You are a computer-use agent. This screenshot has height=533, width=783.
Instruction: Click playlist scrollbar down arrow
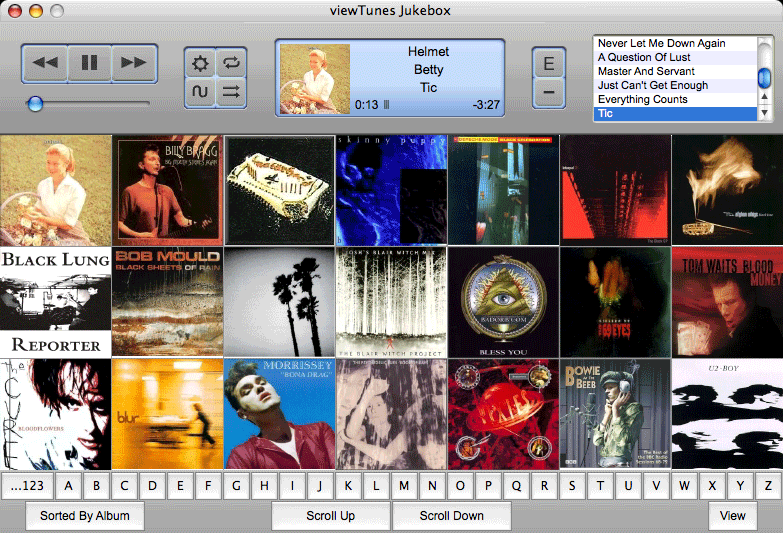[x=765, y=113]
